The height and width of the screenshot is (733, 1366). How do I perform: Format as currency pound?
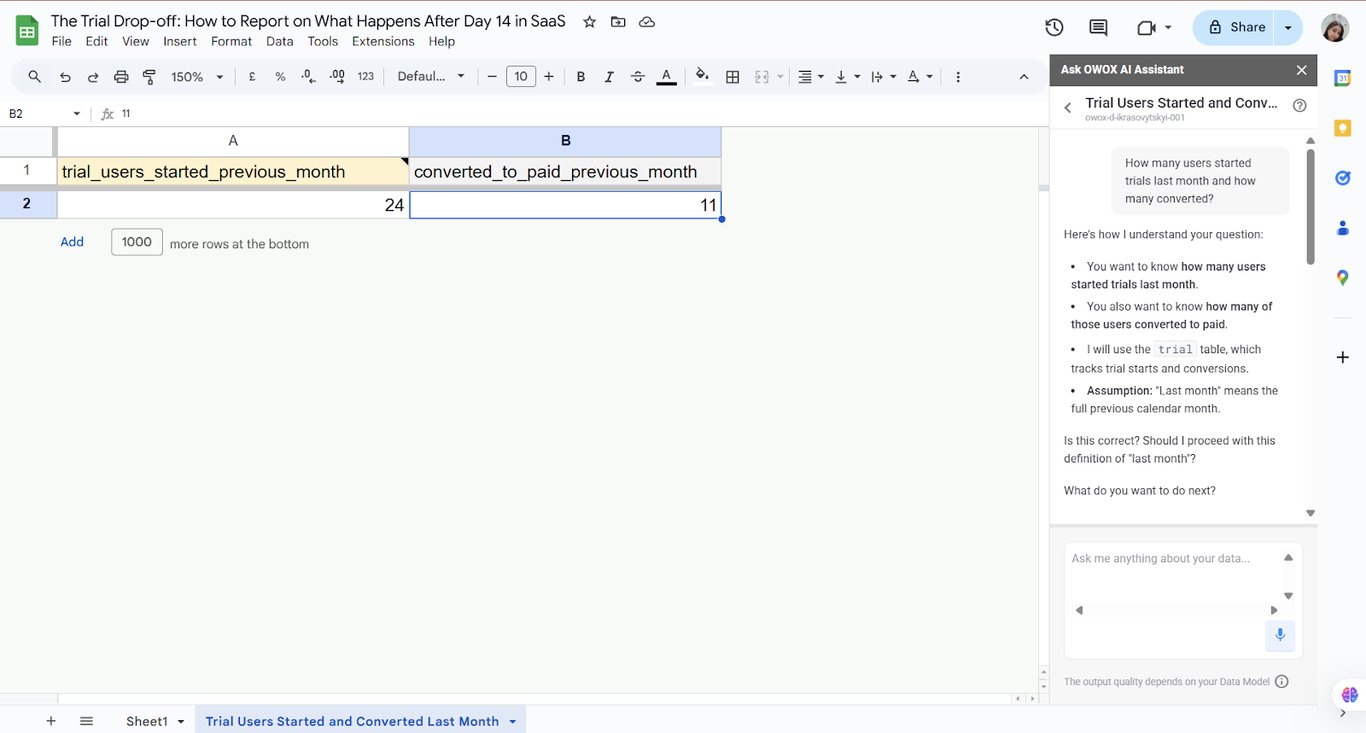252,76
